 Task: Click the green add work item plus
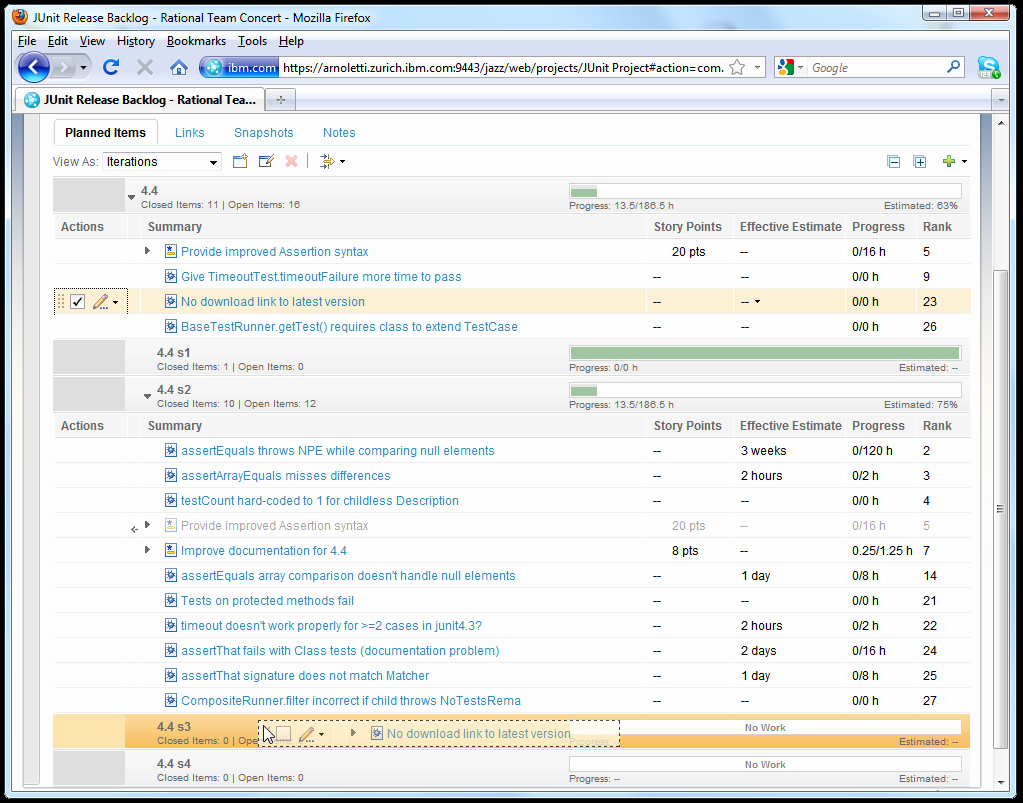point(949,161)
